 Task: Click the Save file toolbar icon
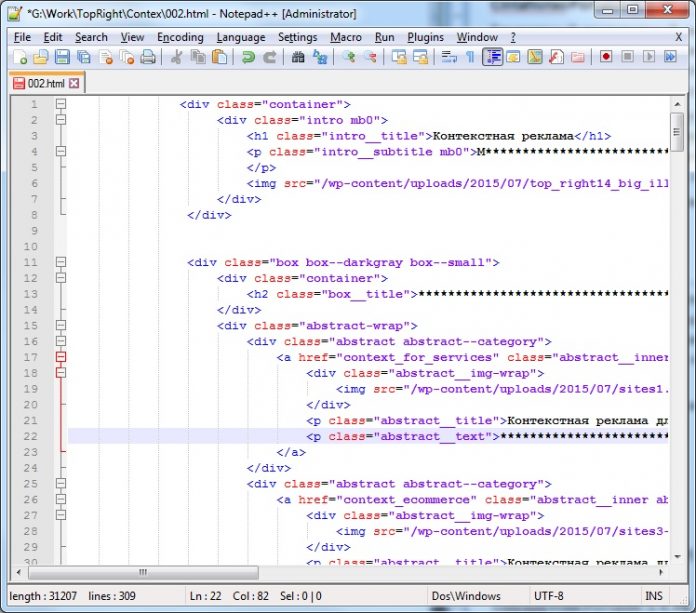tap(62, 58)
